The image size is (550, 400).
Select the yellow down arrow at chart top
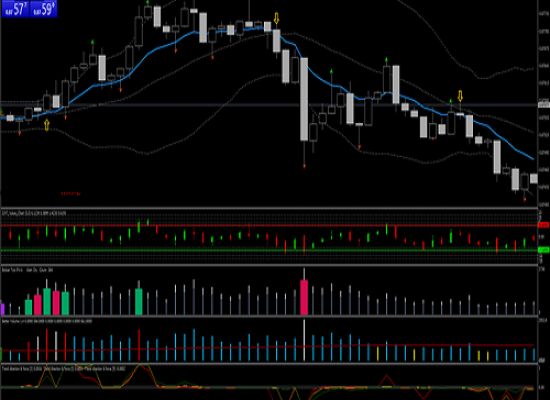276,18
